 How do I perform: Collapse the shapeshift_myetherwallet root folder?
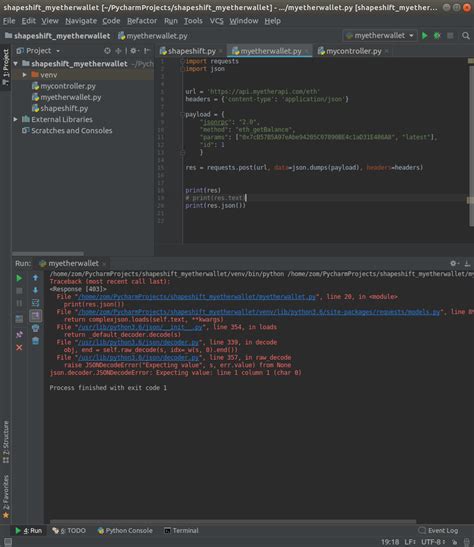[x=16, y=64]
